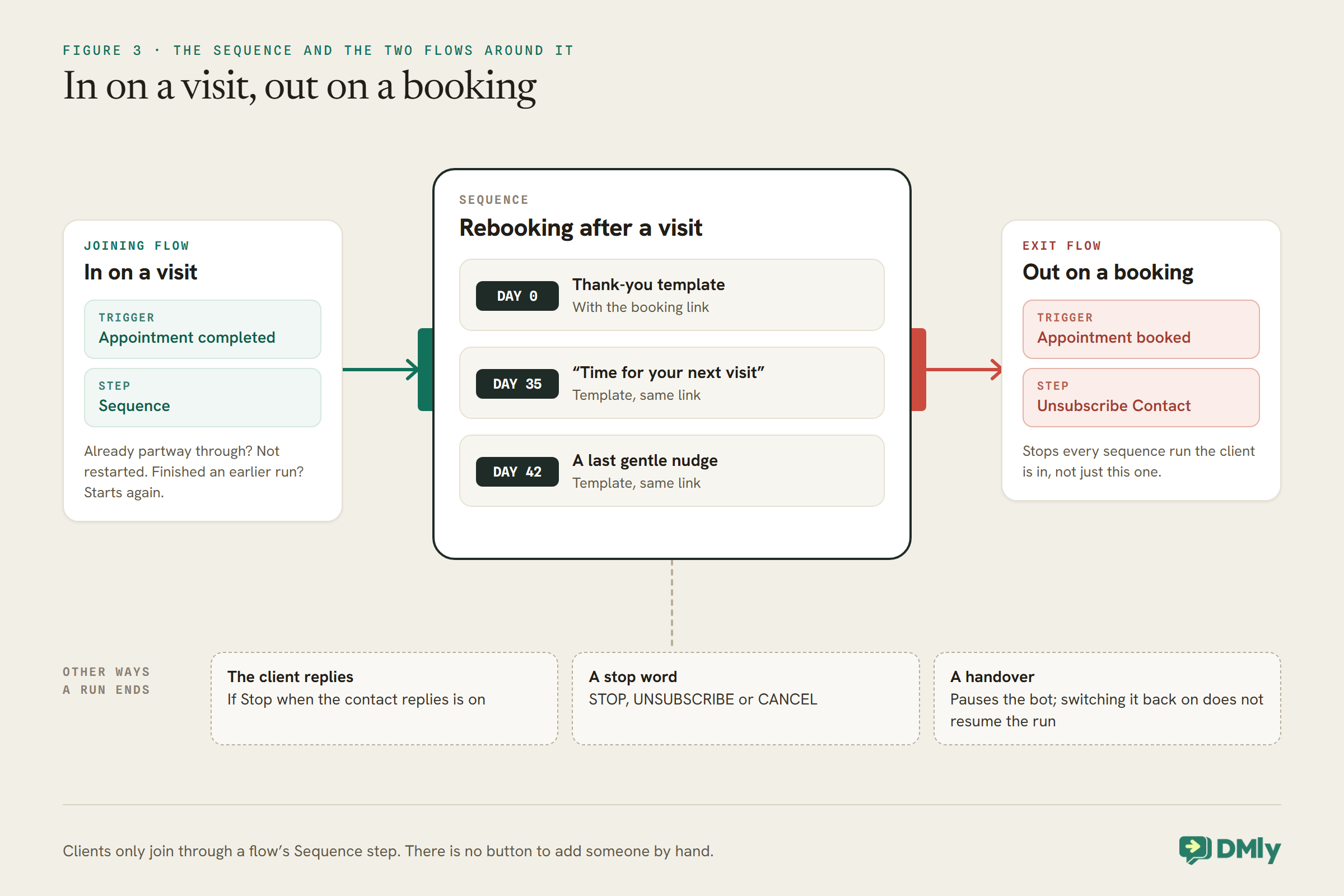Click the Rebooking after a visit heading
The image size is (1344, 896).
pyautogui.click(x=581, y=228)
